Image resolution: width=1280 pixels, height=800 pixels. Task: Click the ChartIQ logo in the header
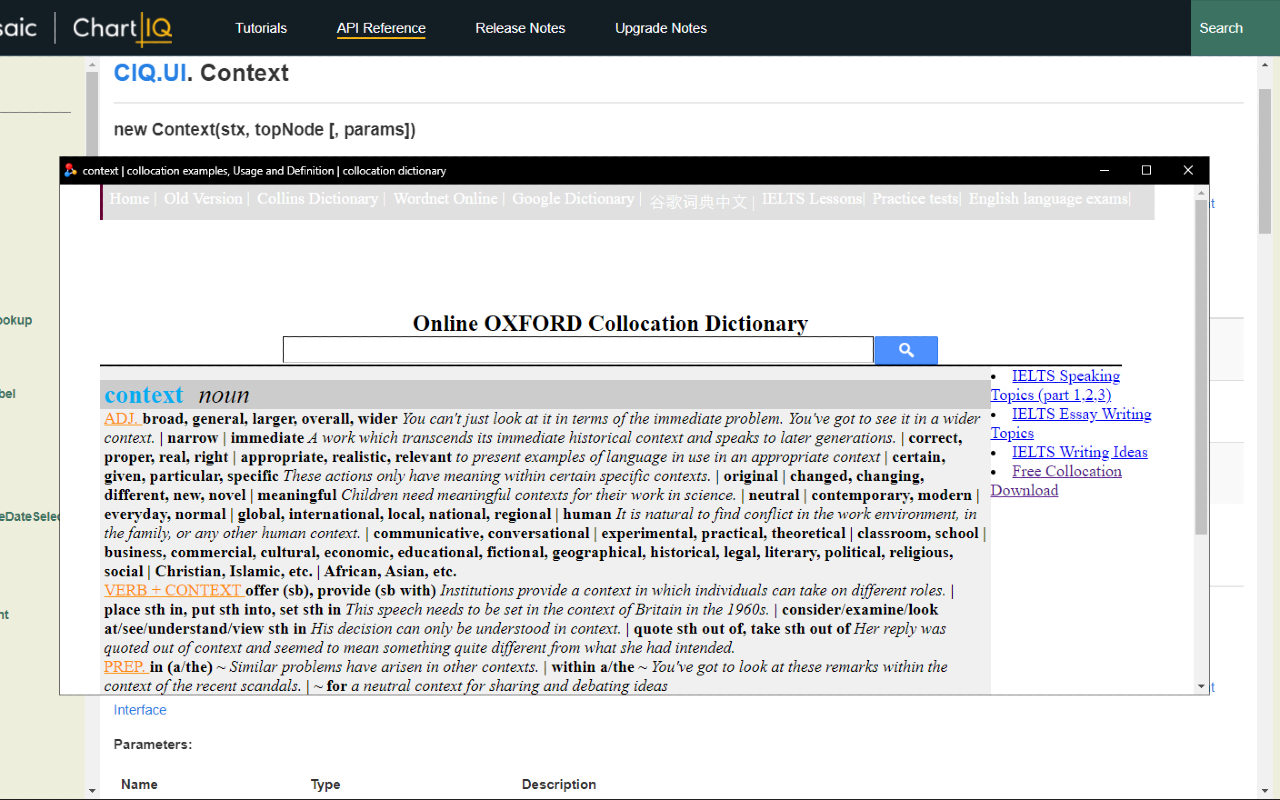click(122, 28)
